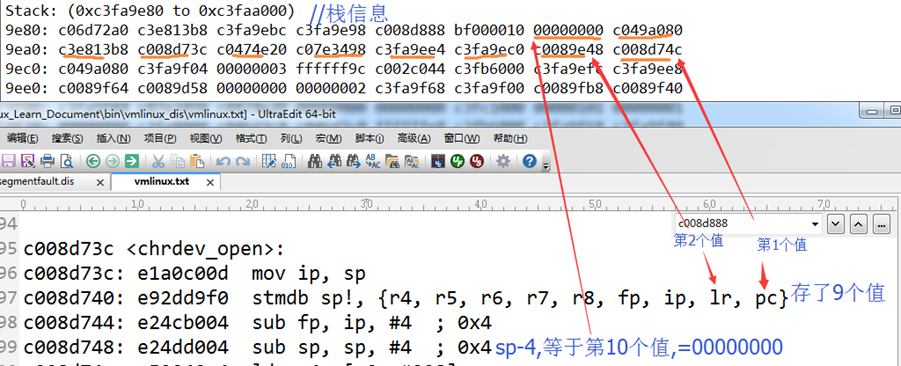
Task: Close the segmentfault.dis tab
Action: 100,182
